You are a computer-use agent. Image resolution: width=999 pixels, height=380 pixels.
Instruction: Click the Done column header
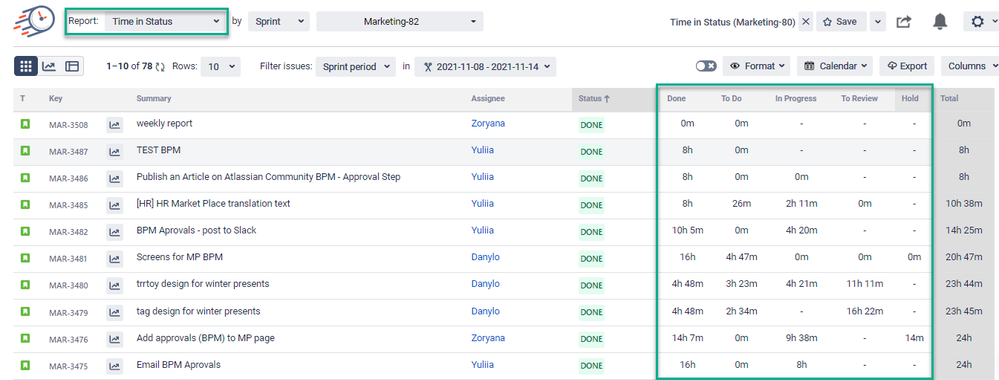click(677, 99)
